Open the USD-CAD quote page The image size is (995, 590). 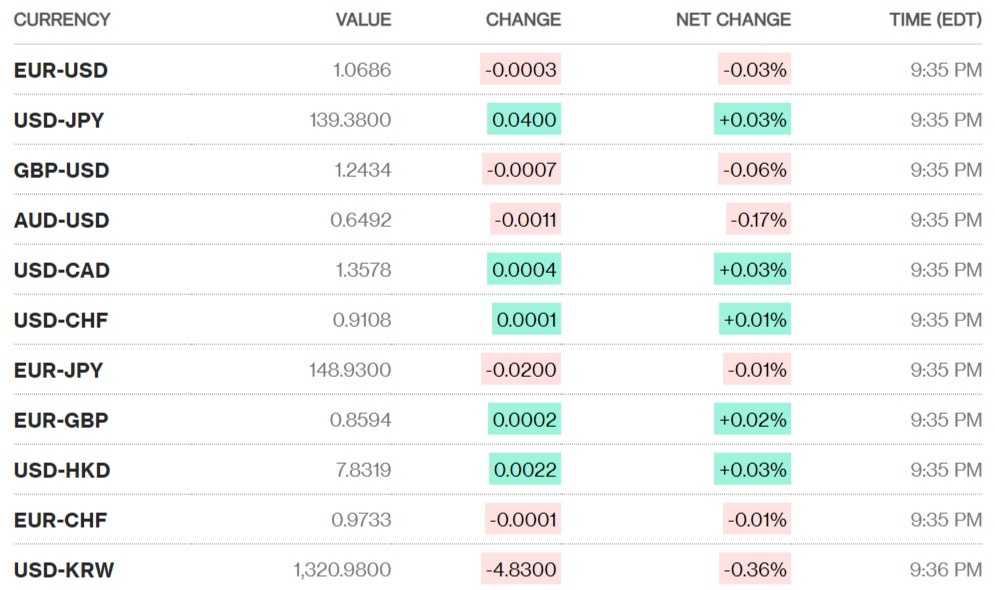pos(62,270)
